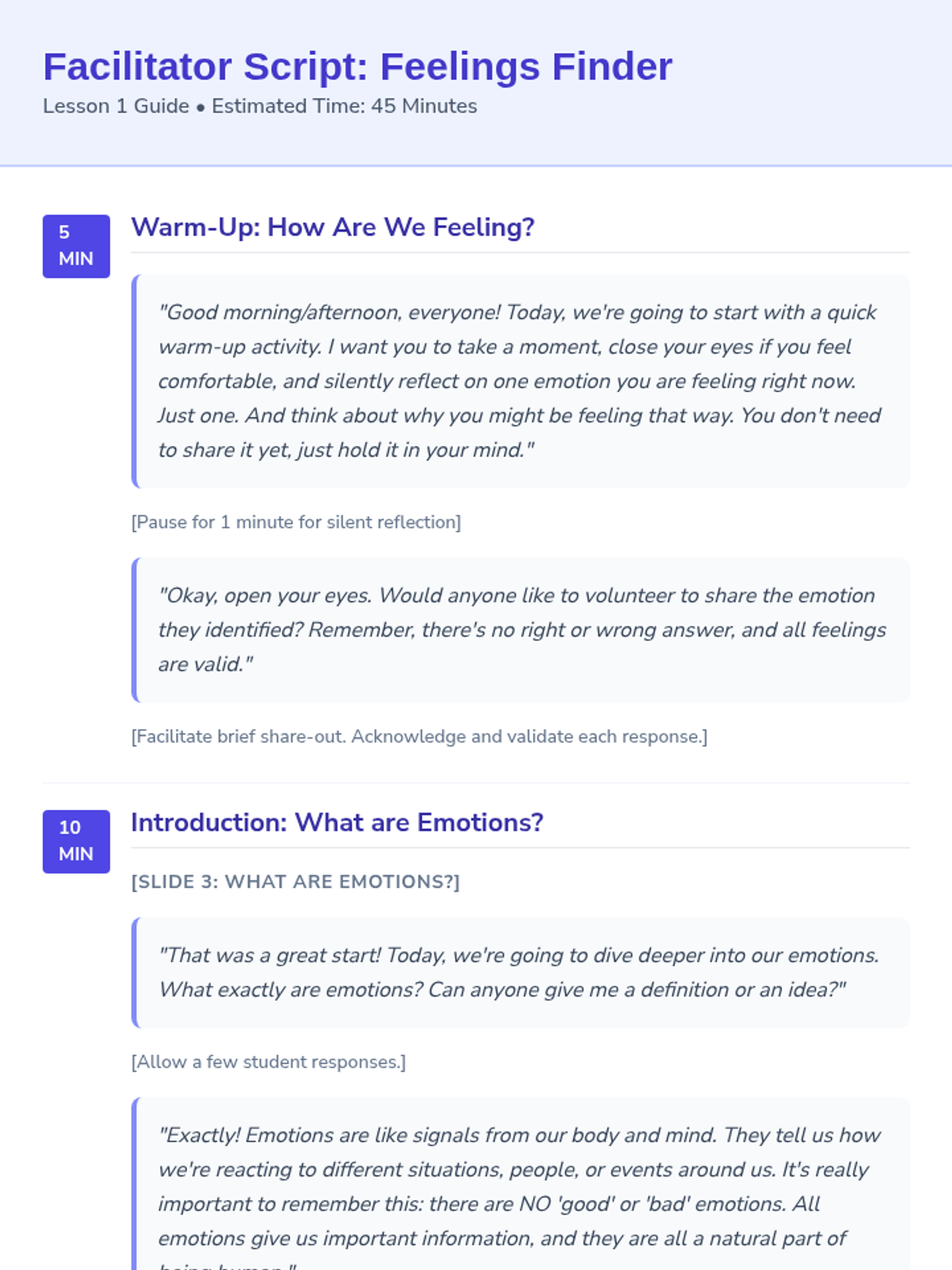952x1270 pixels.
Task: Click the 'are valid.' line in second quote
Action: click(205, 664)
